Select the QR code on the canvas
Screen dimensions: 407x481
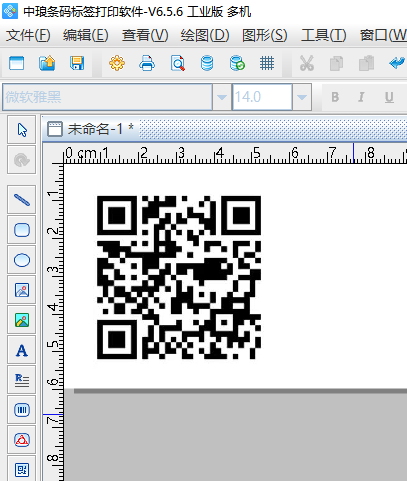coord(179,277)
